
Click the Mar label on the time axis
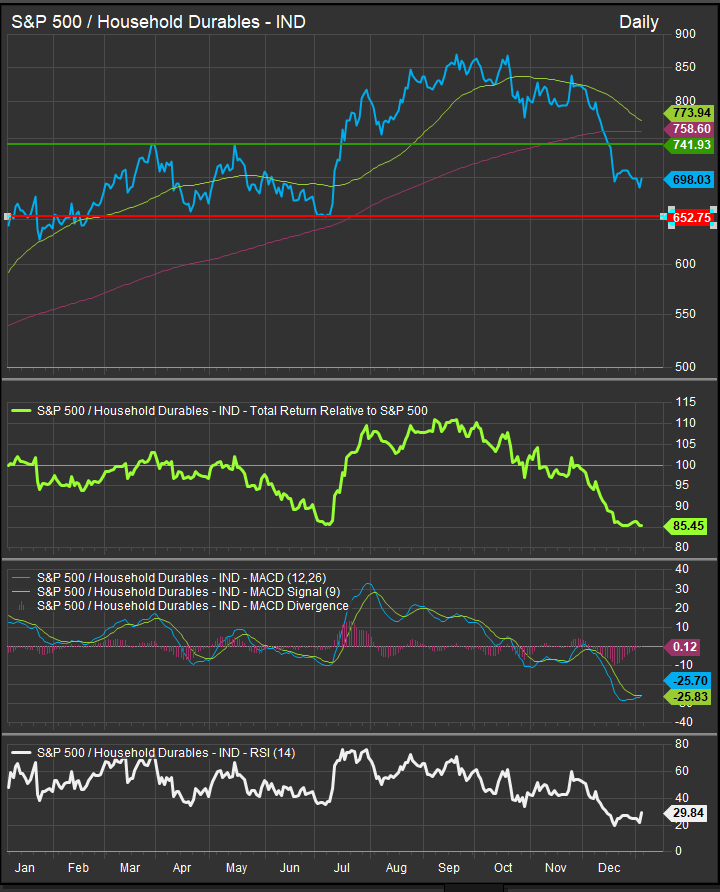[x=130, y=868]
